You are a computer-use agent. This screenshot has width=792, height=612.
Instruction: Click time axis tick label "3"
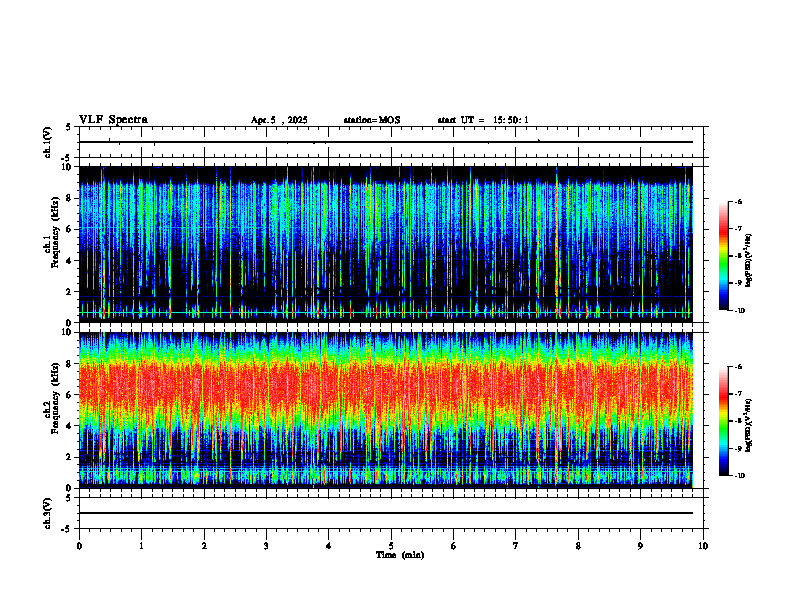[266, 546]
